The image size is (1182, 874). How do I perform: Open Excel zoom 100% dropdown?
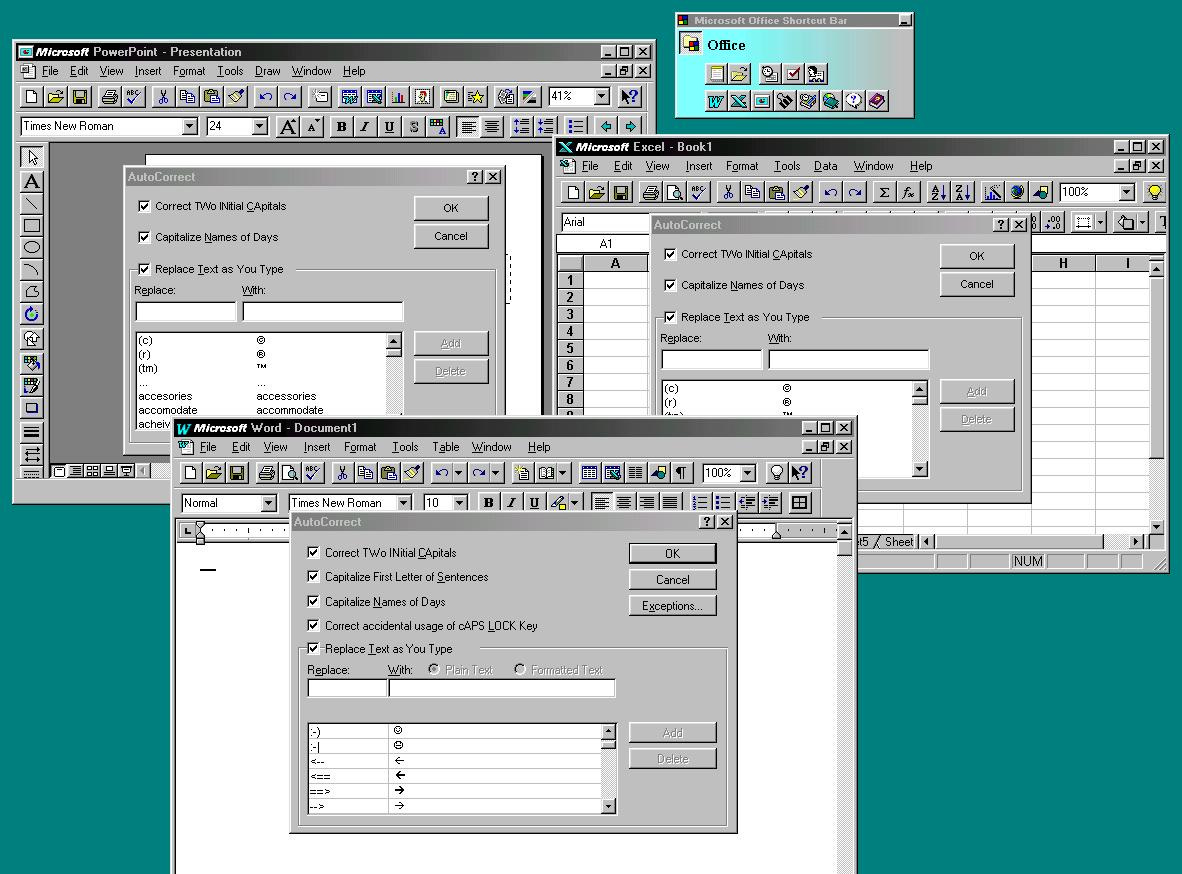1126,192
